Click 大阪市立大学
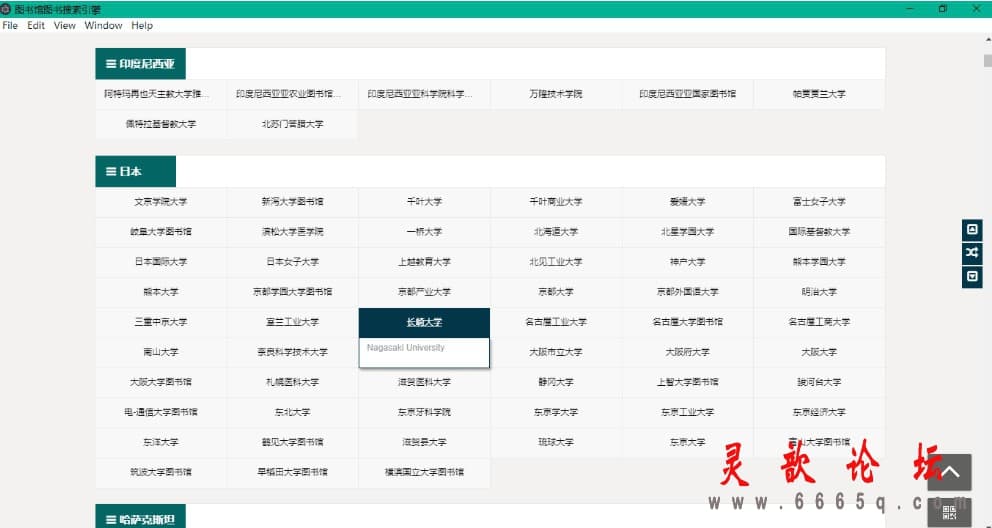Image resolution: width=992 pixels, height=528 pixels. [556, 352]
